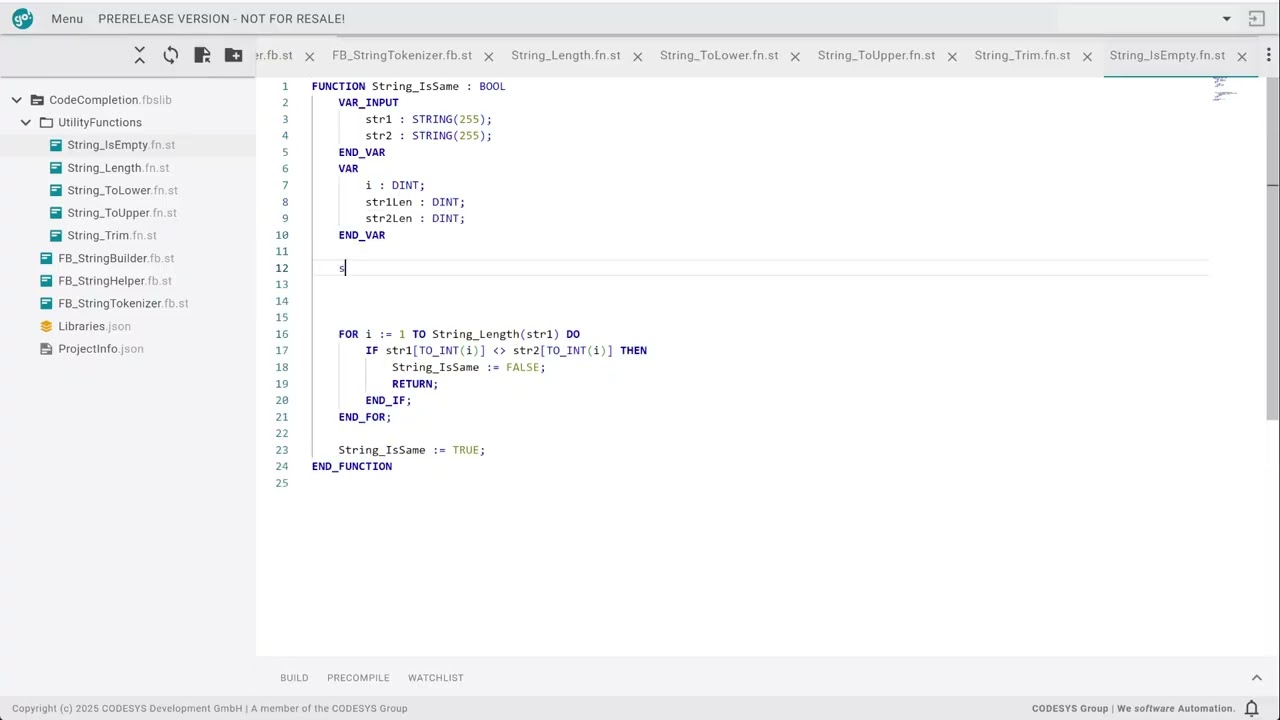Close the partially hidden first .fb.st tab
Screen dimensions: 1280x720
click(x=309, y=56)
